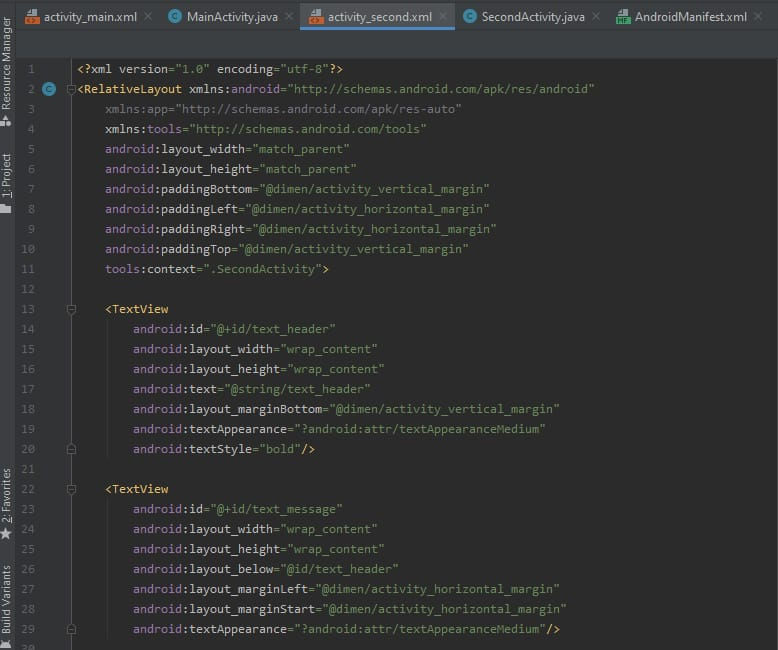778x650 pixels.
Task: Click the TextView tag on line 22
Action: tap(136, 489)
